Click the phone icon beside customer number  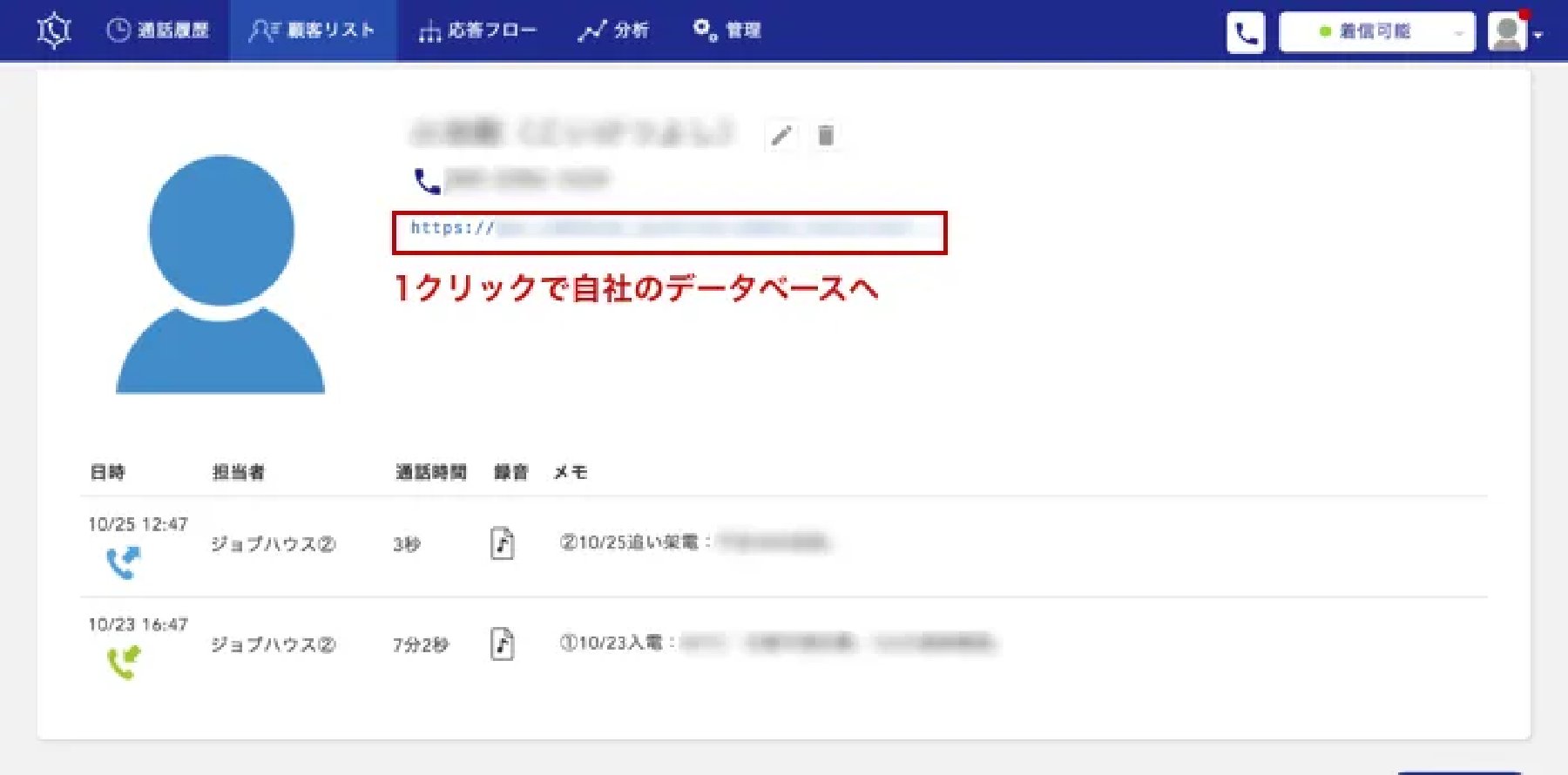[427, 181]
